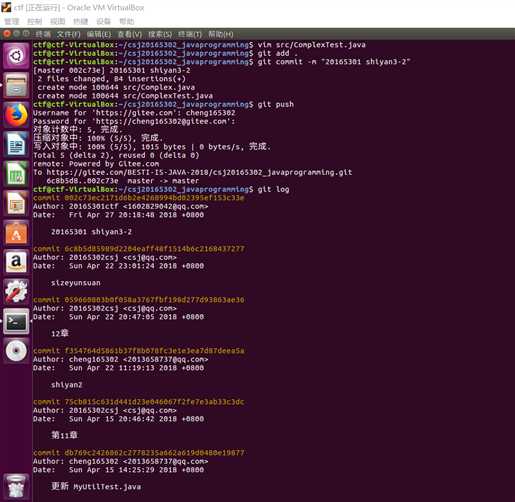Launch LibreOffice Calc from the dock

[x=16, y=173]
